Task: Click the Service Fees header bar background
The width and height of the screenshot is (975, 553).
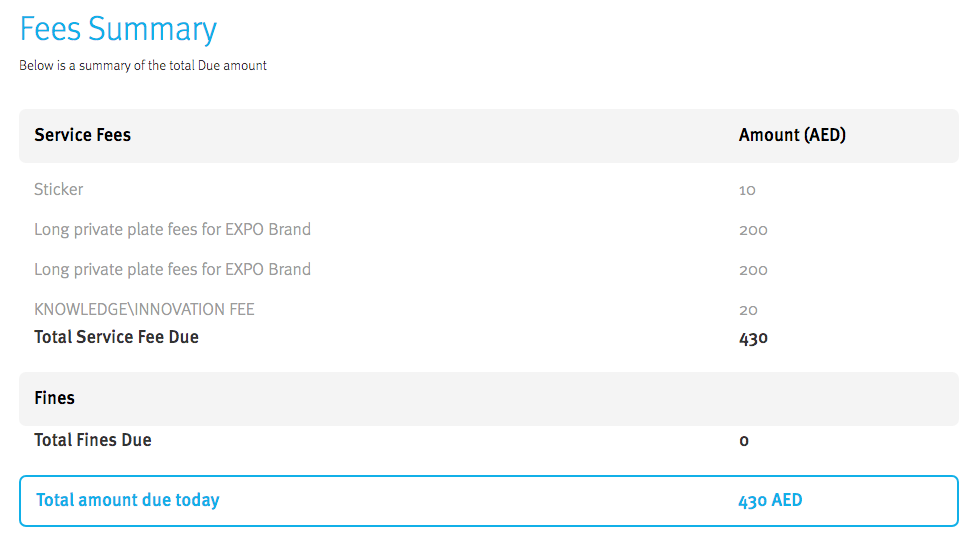Action: click(x=450, y=136)
